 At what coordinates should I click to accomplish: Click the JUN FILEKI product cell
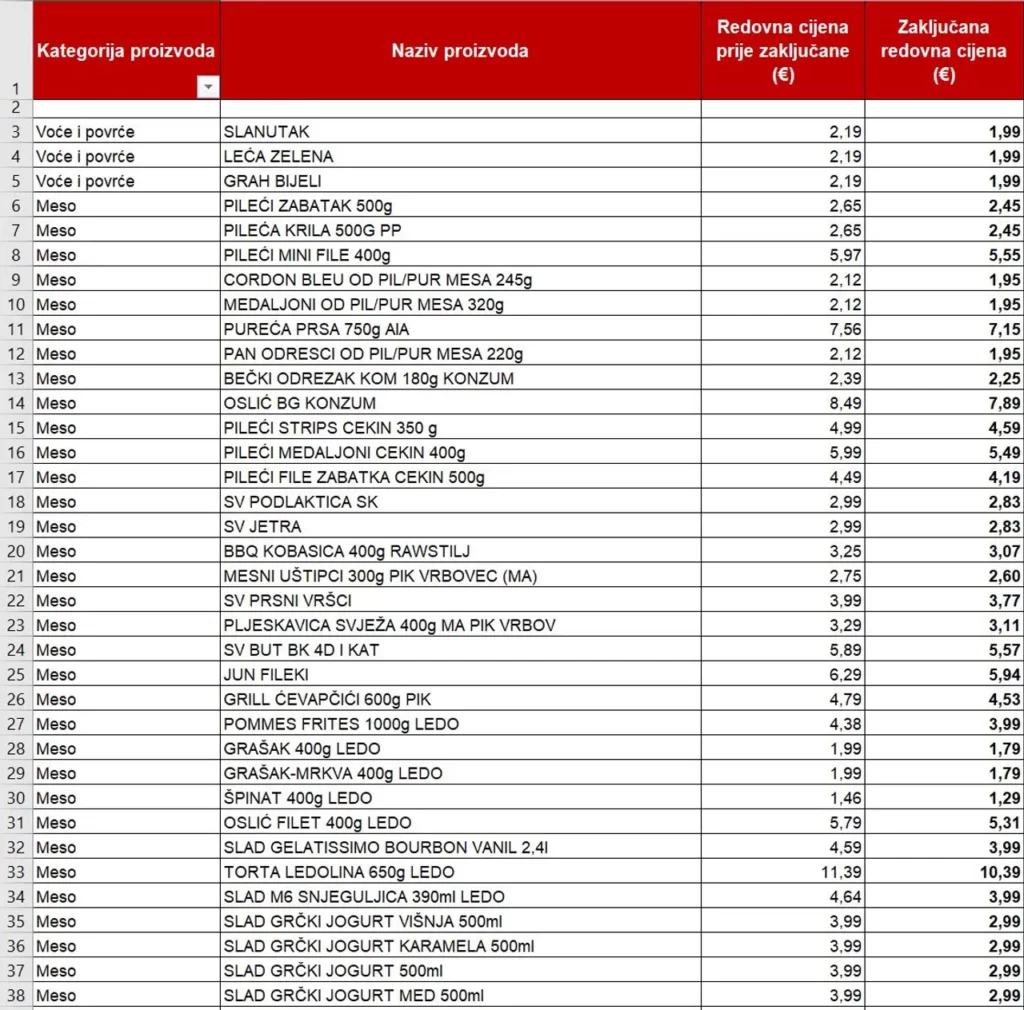tap(460, 674)
